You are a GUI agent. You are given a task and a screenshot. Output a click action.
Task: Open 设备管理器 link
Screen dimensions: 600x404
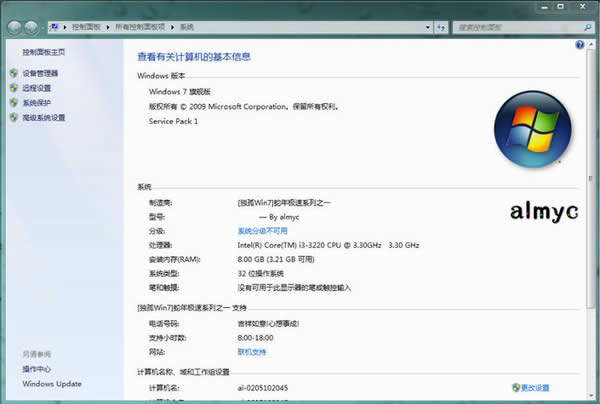tap(40, 73)
